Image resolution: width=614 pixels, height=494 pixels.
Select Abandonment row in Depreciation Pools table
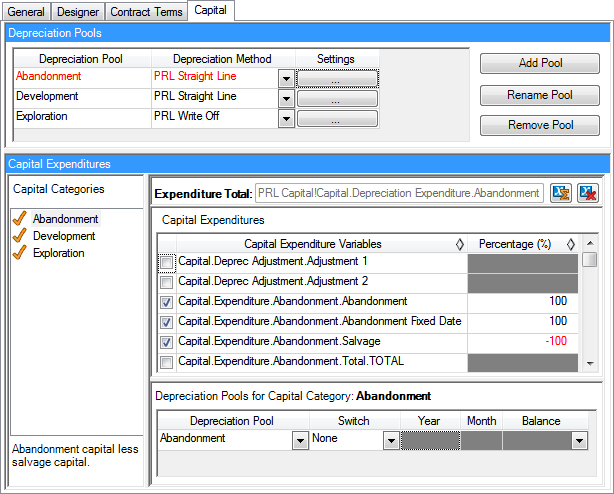[83, 78]
